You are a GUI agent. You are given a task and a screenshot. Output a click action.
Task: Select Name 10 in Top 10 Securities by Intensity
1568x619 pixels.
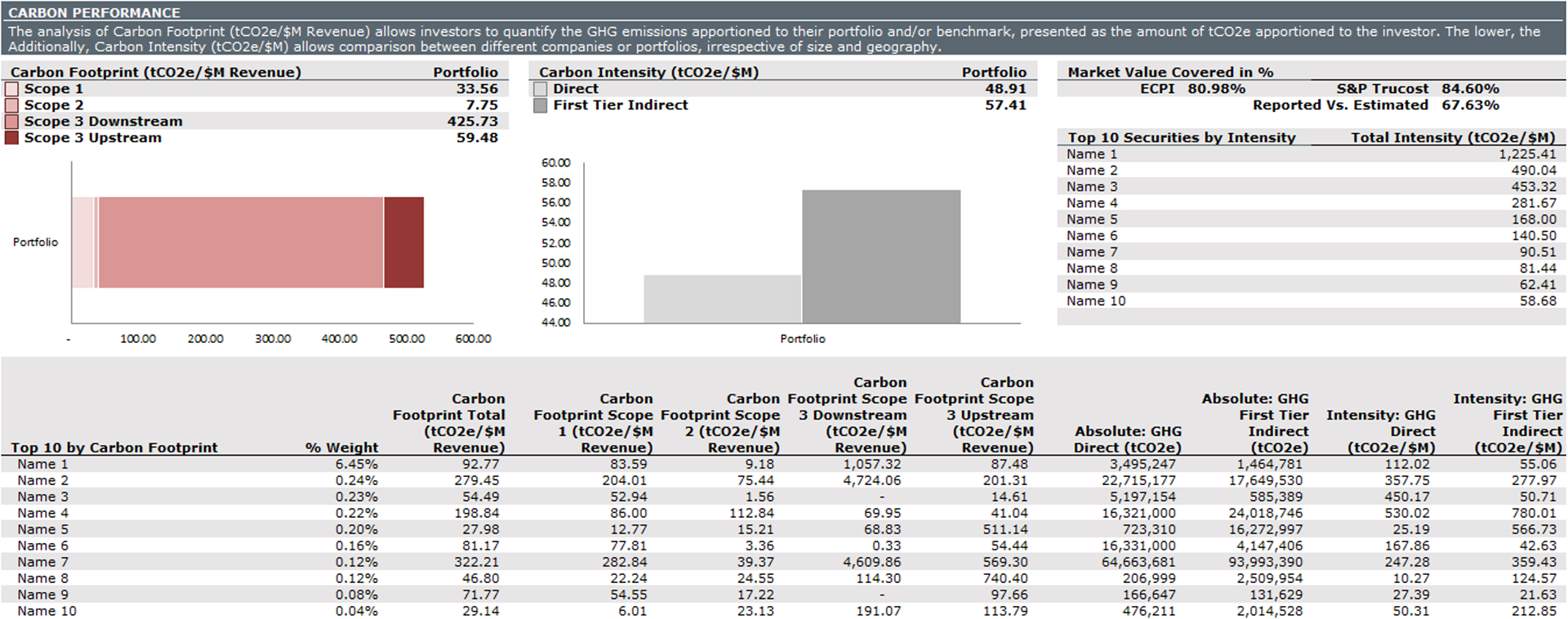click(x=1096, y=301)
